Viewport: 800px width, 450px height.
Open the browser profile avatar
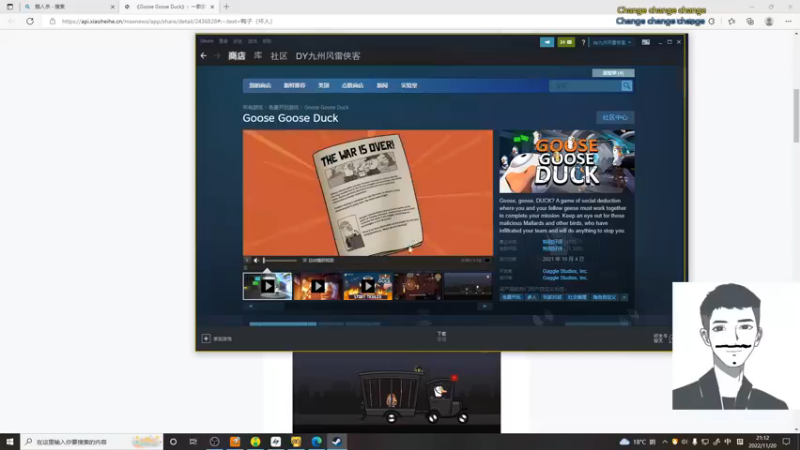point(769,21)
